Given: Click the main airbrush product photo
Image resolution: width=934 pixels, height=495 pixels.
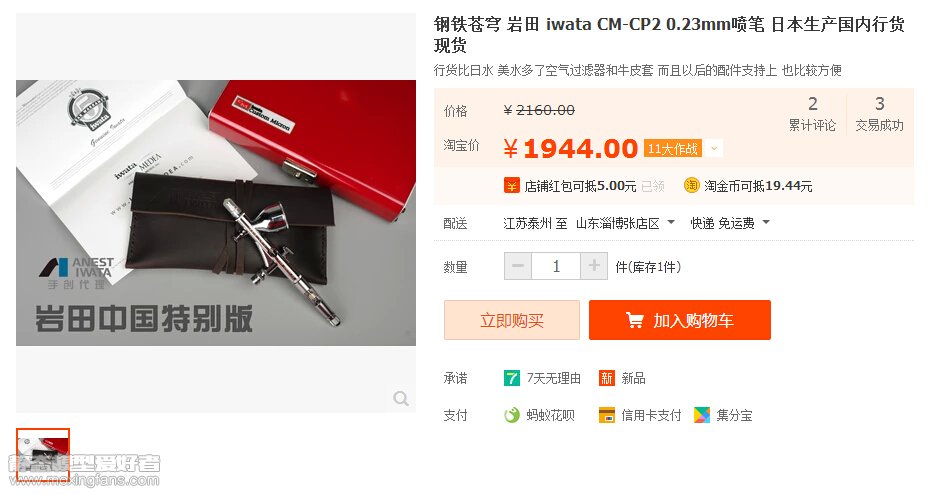Looking at the screenshot, I should click(216, 213).
